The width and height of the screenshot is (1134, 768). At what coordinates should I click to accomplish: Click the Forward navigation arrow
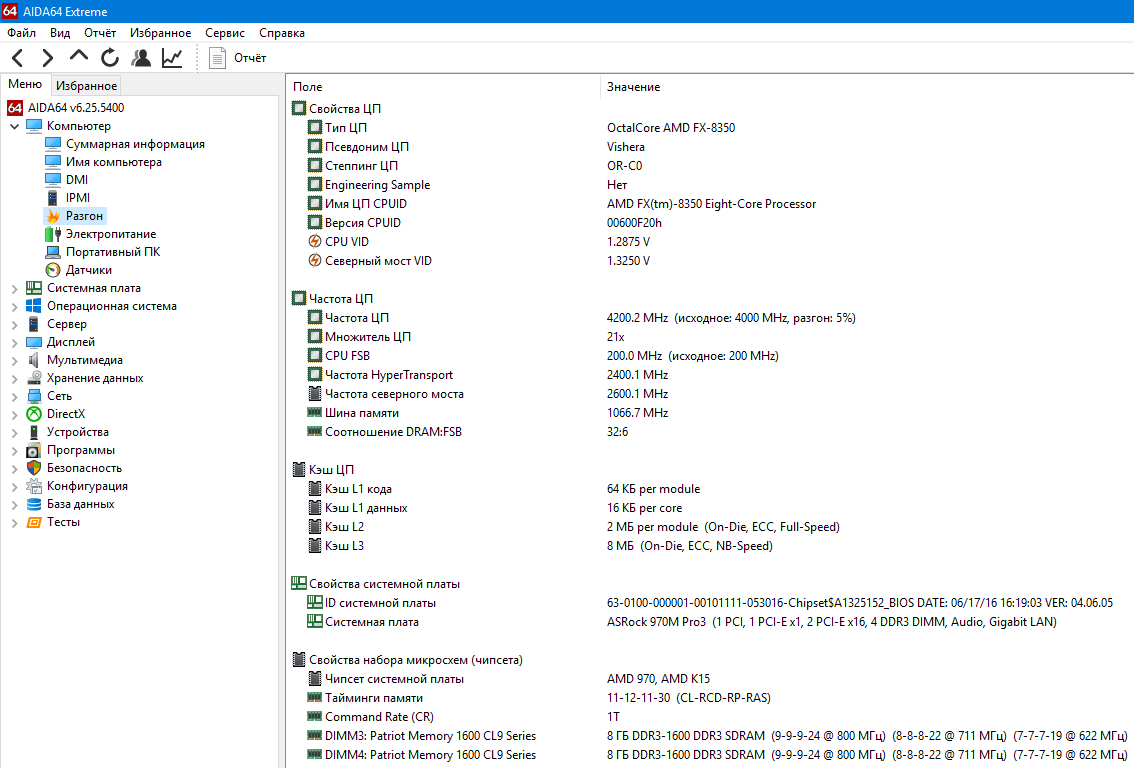(47, 58)
